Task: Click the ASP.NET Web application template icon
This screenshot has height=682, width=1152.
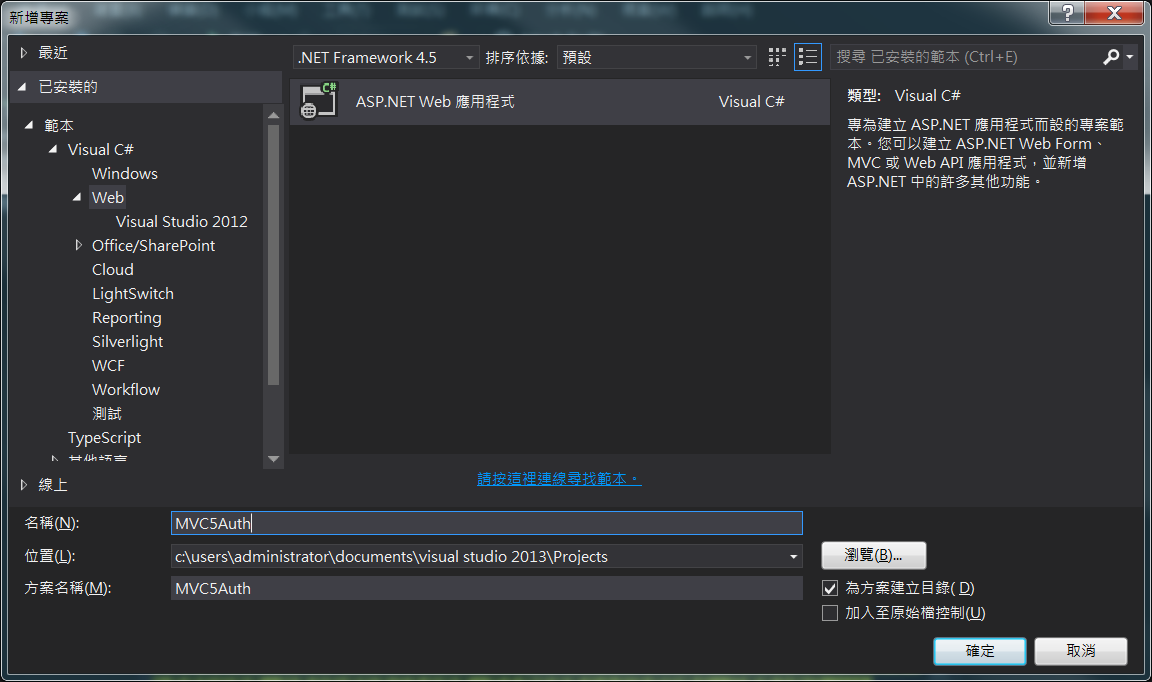Action: [319, 101]
